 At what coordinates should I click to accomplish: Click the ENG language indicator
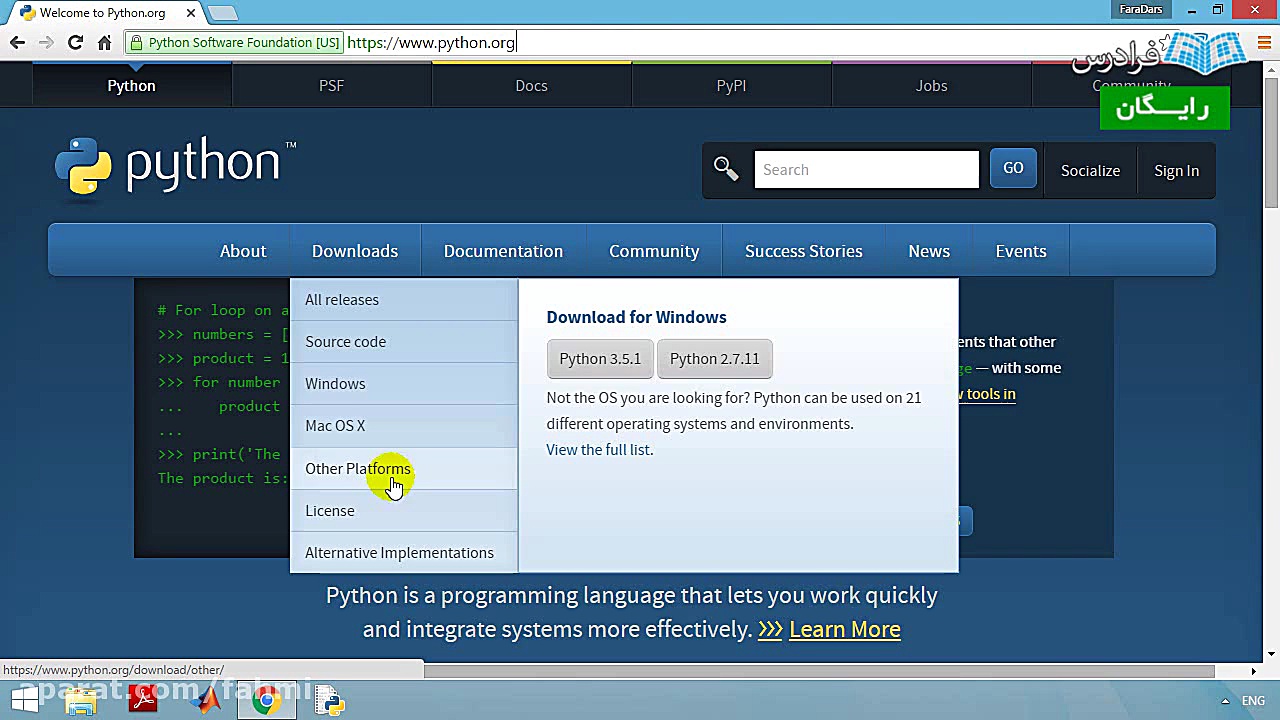(1253, 701)
